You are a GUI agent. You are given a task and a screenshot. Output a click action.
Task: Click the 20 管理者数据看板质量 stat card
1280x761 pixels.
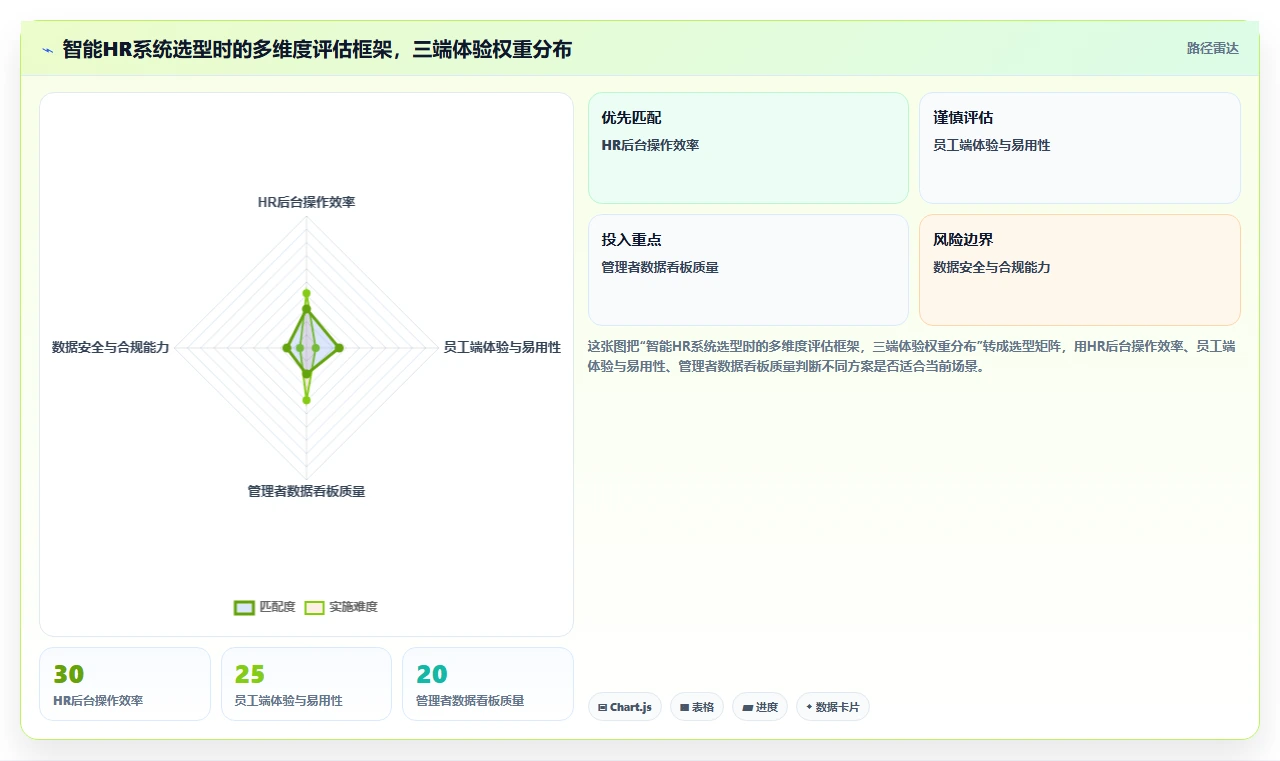tap(488, 684)
